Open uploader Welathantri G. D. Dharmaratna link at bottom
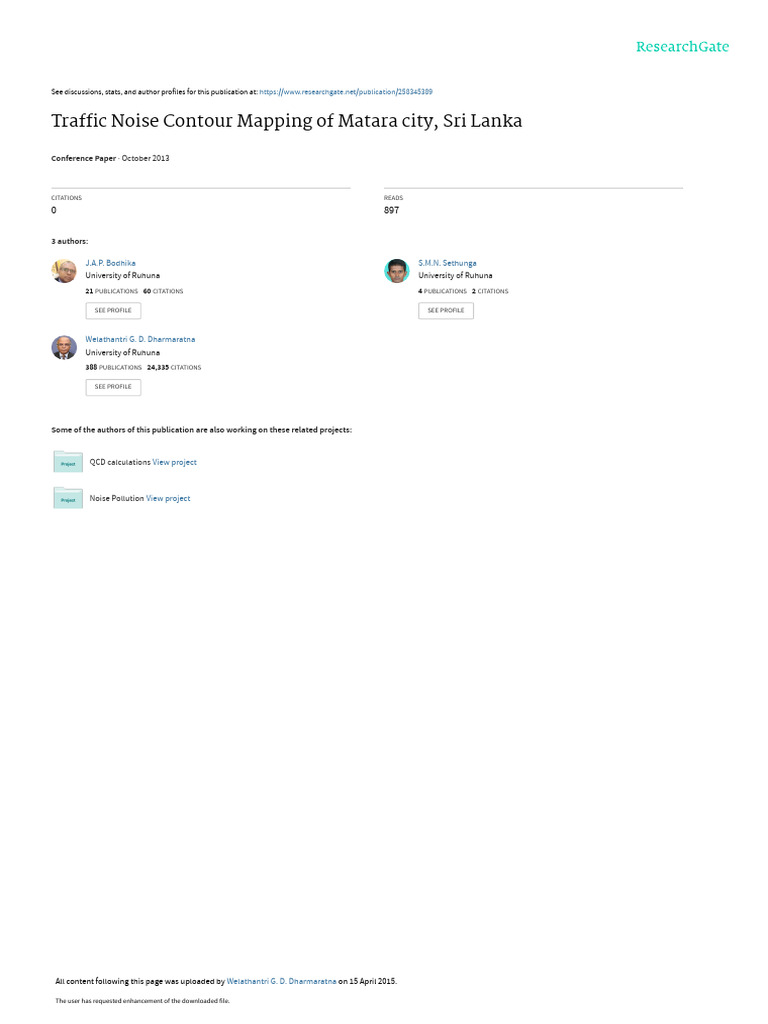The width and height of the screenshot is (768, 1024). 281,982
